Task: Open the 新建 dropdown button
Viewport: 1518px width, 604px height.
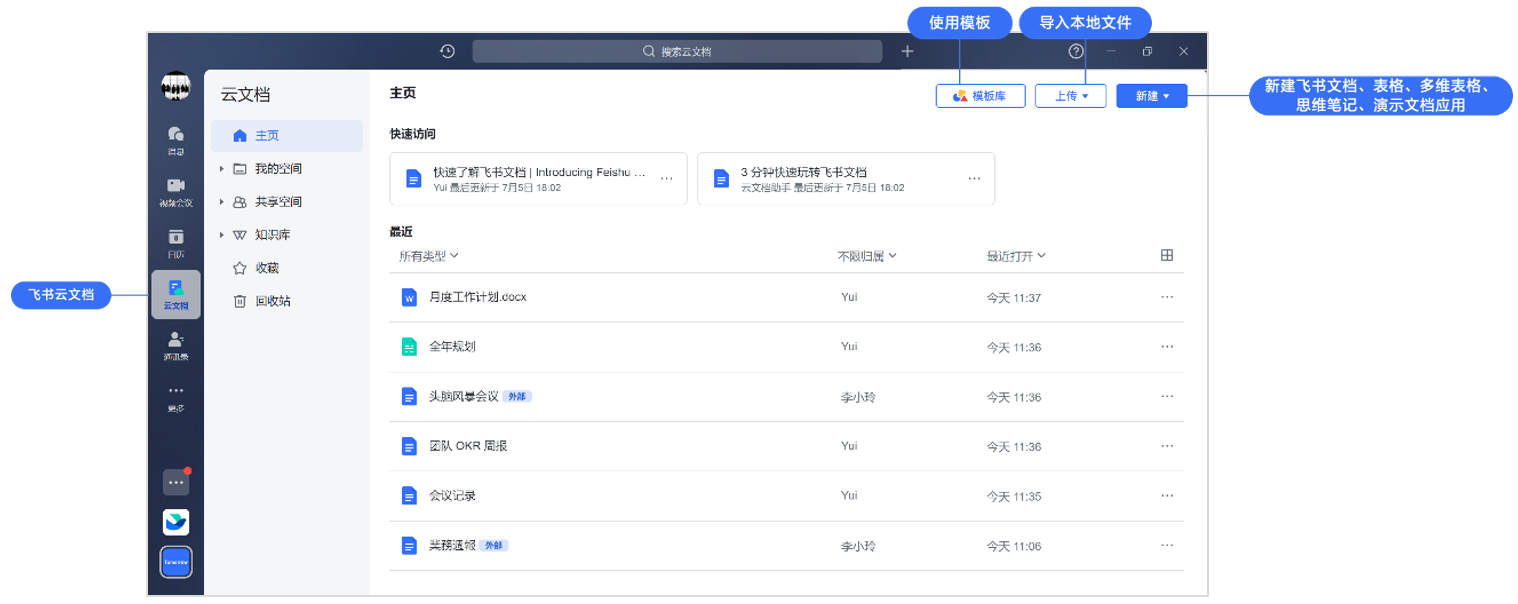Action: point(1152,96)
